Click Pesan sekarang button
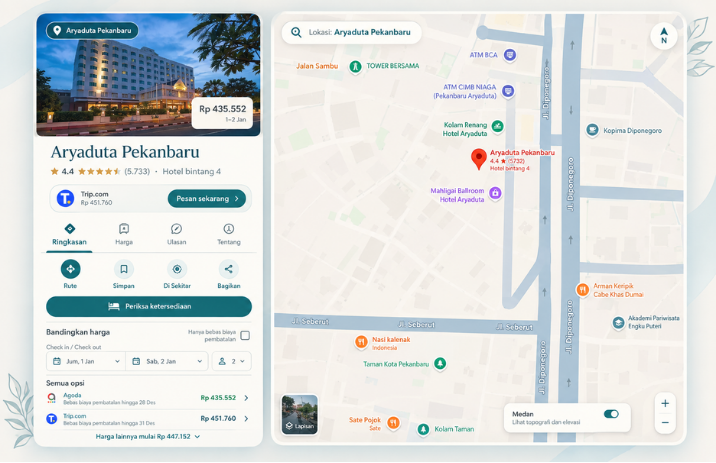The width and height of the screenshot is (716, 463). coord(207,199)
